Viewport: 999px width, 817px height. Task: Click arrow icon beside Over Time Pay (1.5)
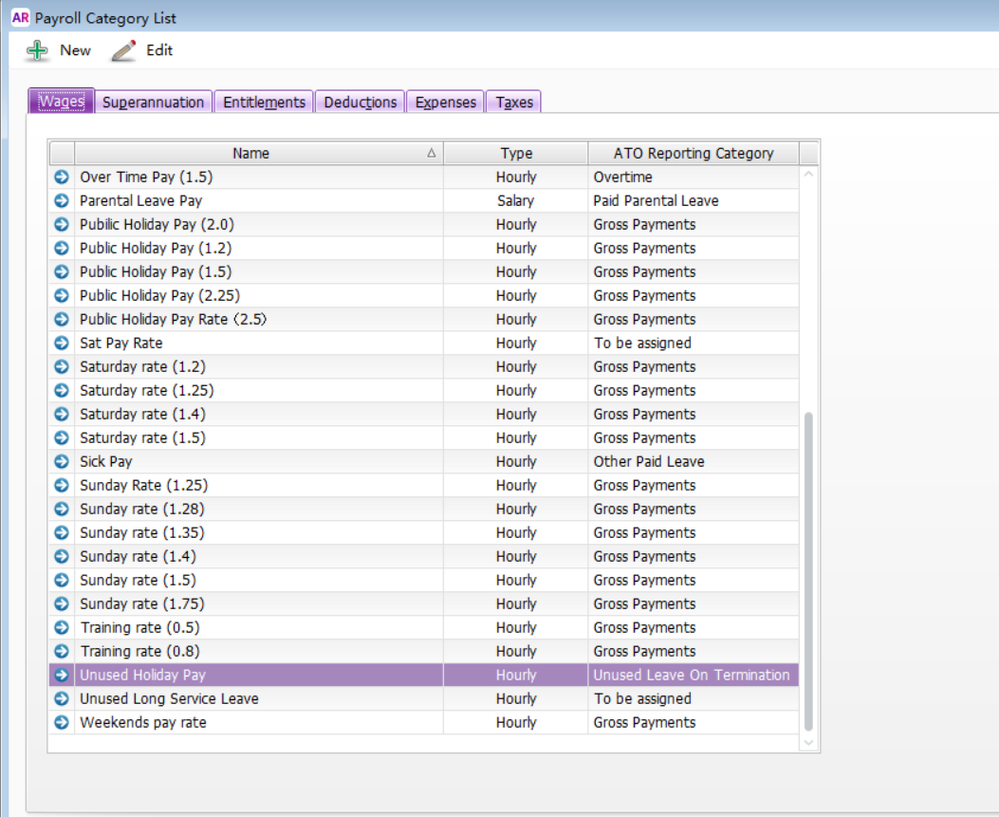[x=61, y=177]
